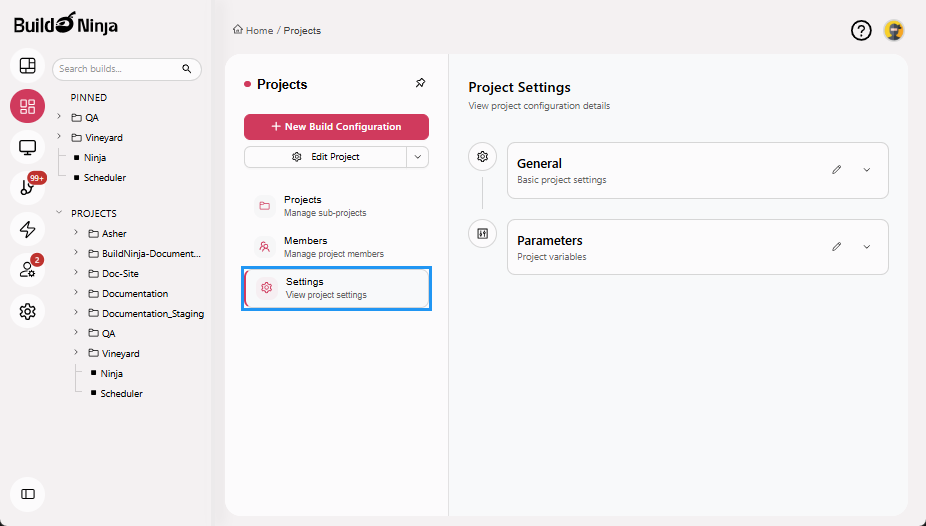The height and width of the screenshot is (526, 926).
Task: Open the Members menu item
Action: tap(336, 247)
